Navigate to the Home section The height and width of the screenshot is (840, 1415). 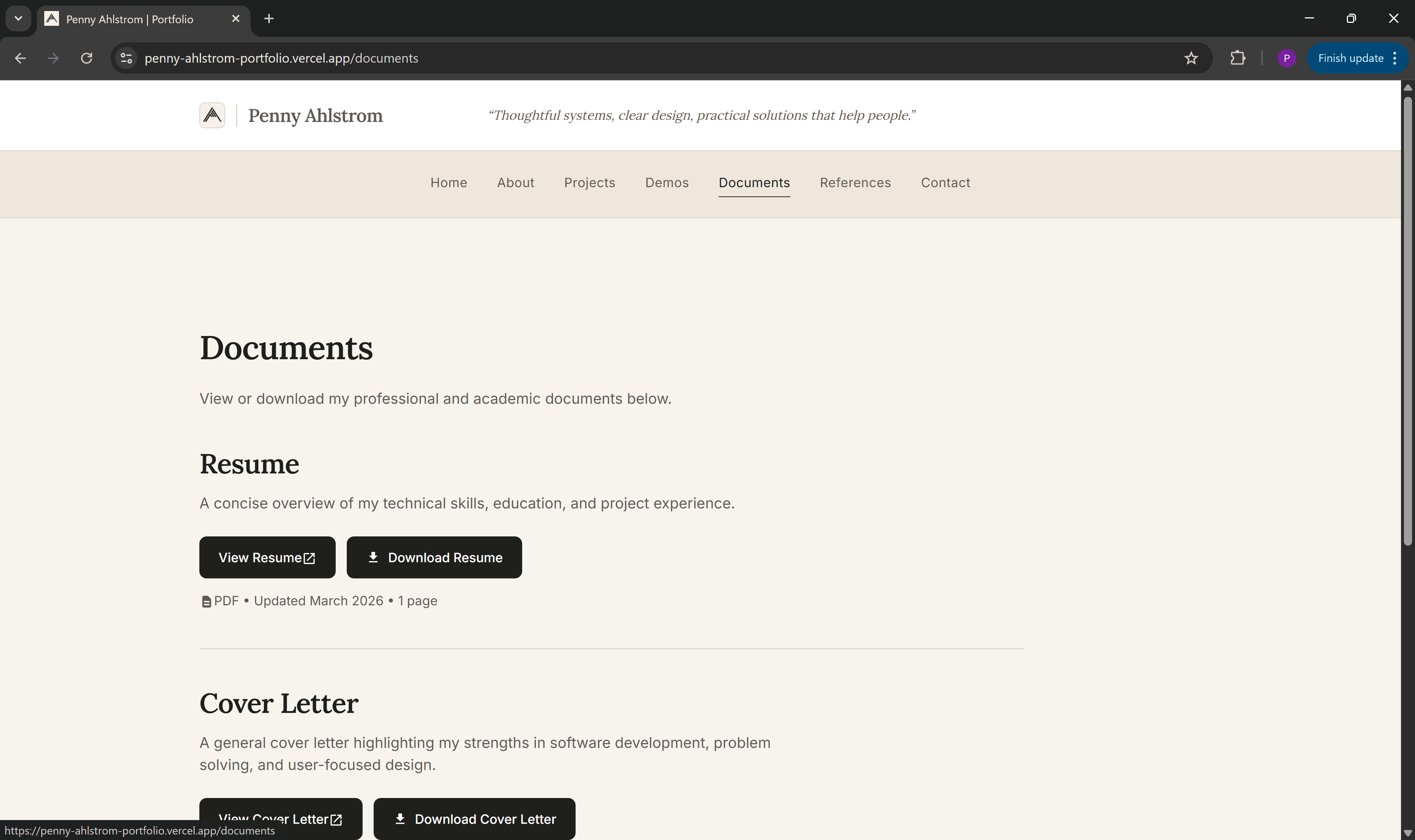(448, 182)
